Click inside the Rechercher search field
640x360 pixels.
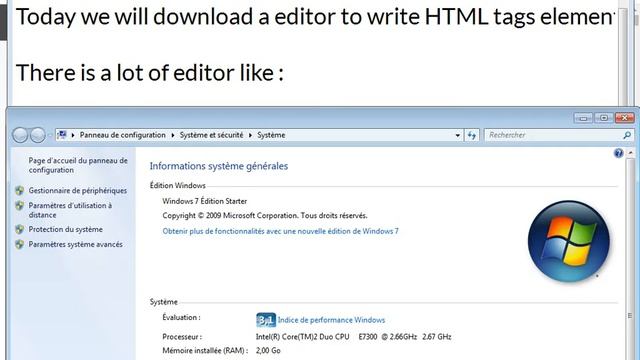pyautogui.click(x=554, y=135)
